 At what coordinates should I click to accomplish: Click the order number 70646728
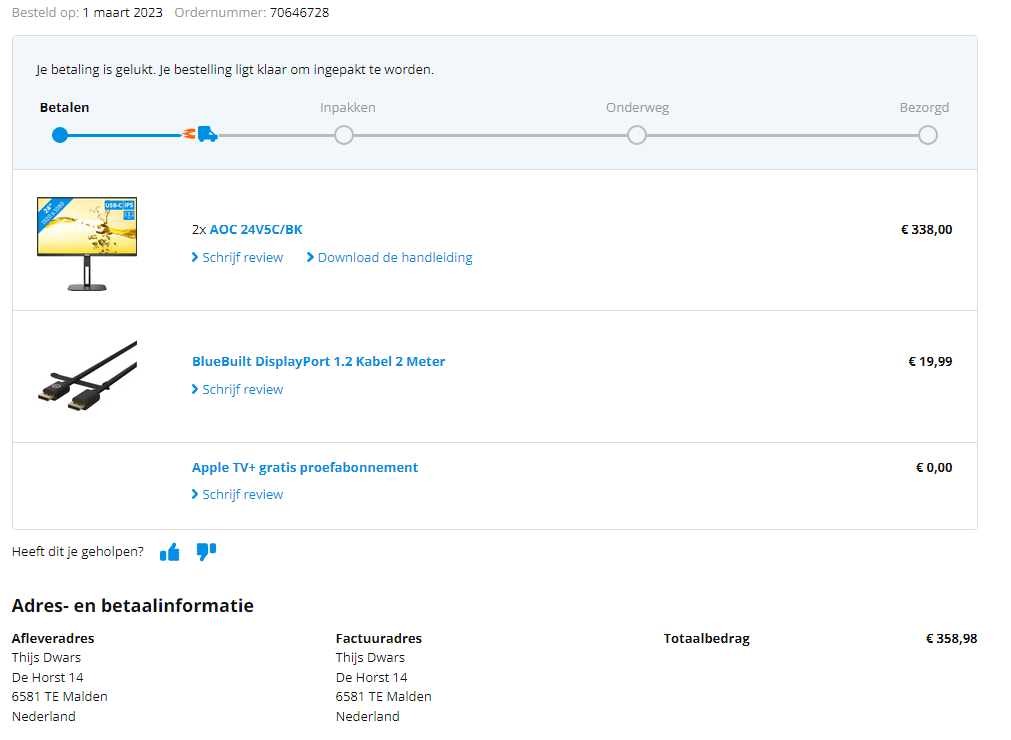(299, 13)
